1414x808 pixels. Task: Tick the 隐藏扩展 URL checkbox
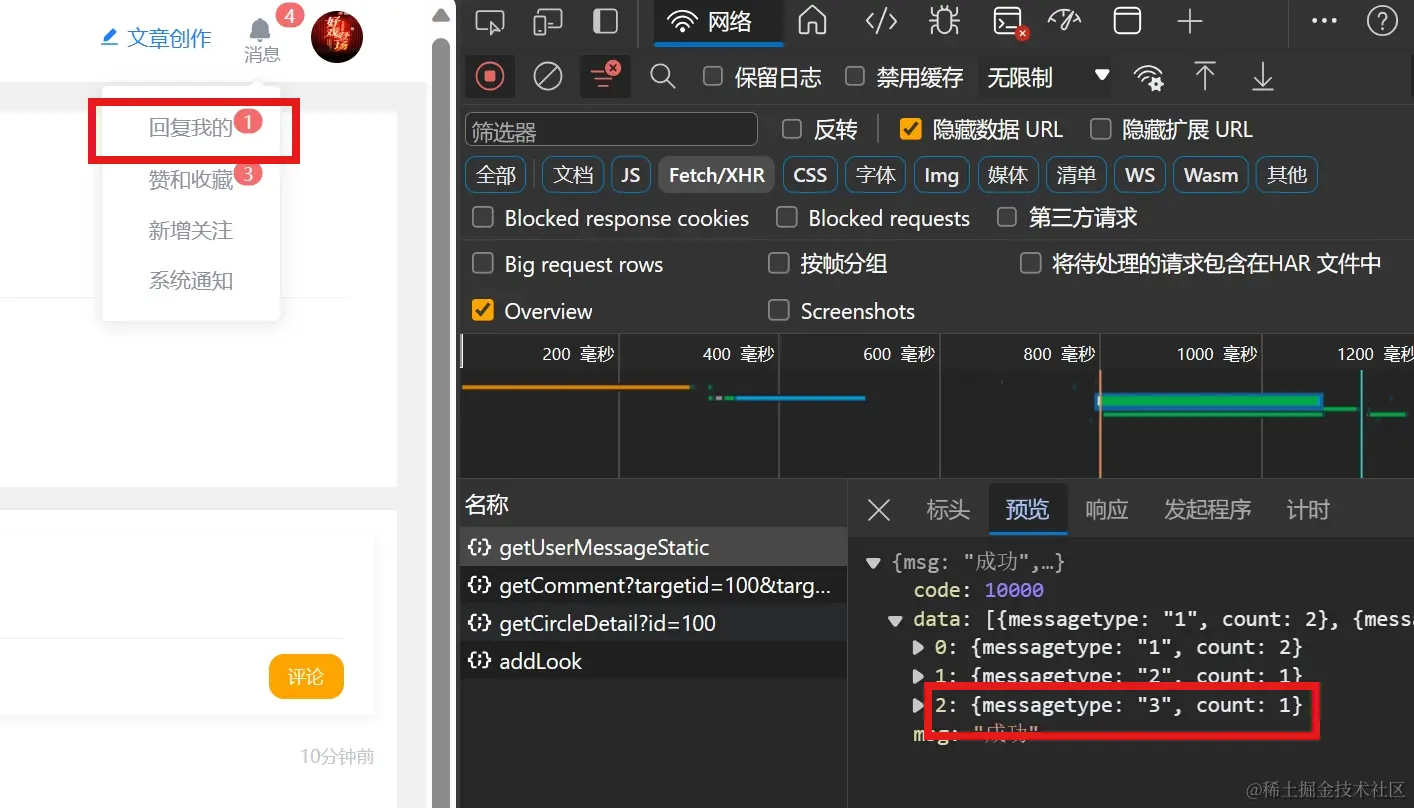(x=1100, y=129)
